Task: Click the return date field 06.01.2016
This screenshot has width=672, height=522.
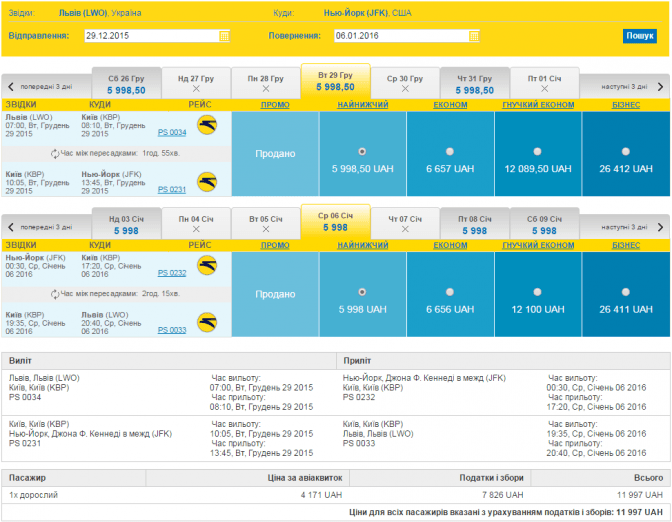Action: coord(406,36)
